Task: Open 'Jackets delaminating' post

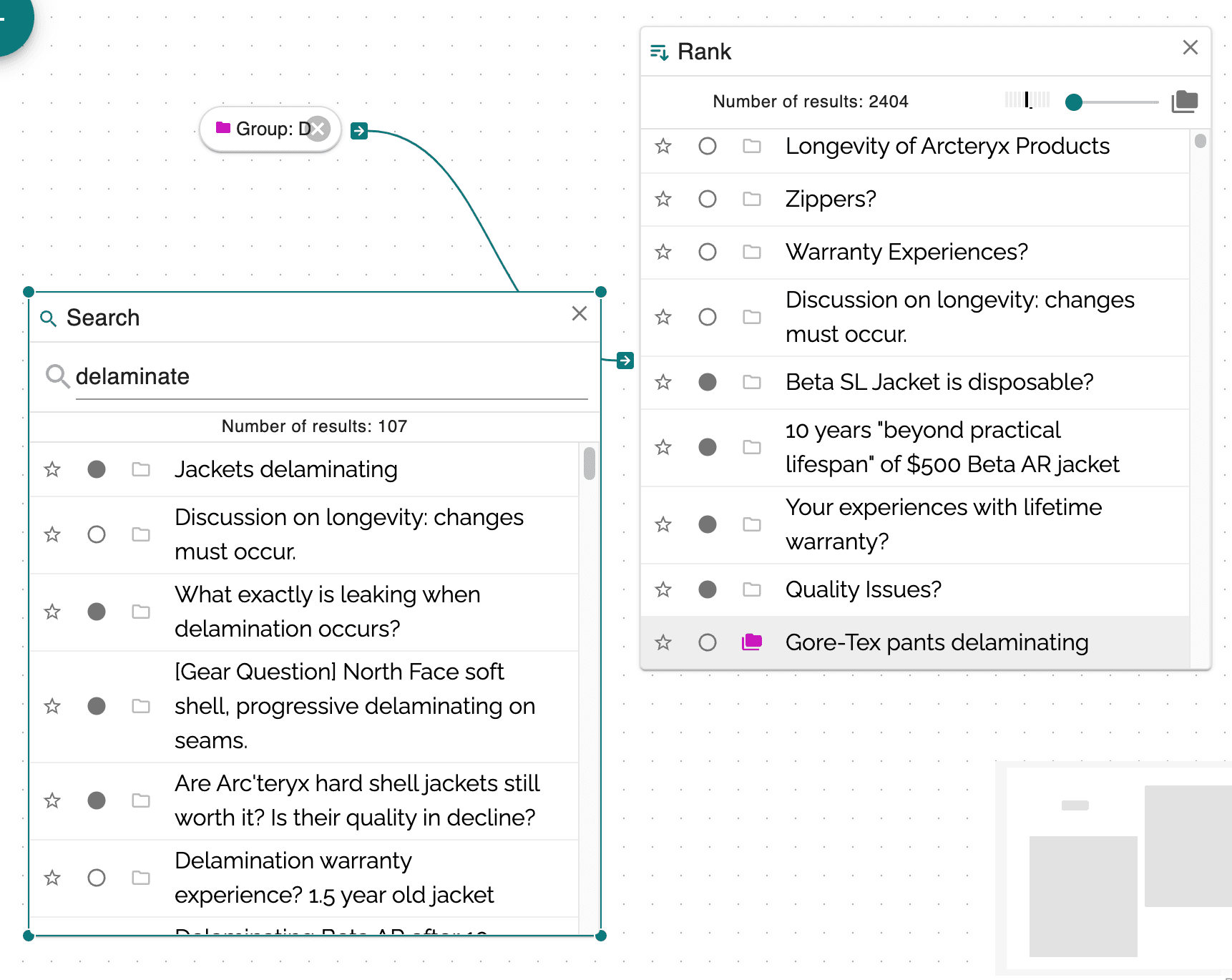Action: coord(286,470)
